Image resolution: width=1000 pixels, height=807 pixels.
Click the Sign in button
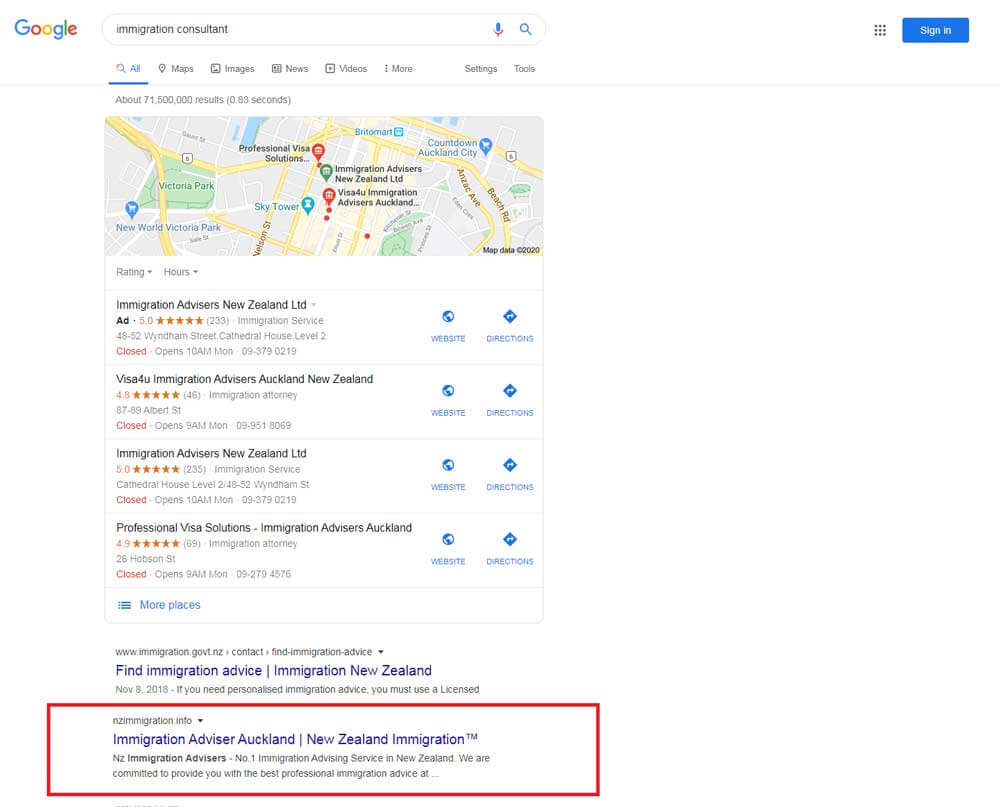(935, 30)
